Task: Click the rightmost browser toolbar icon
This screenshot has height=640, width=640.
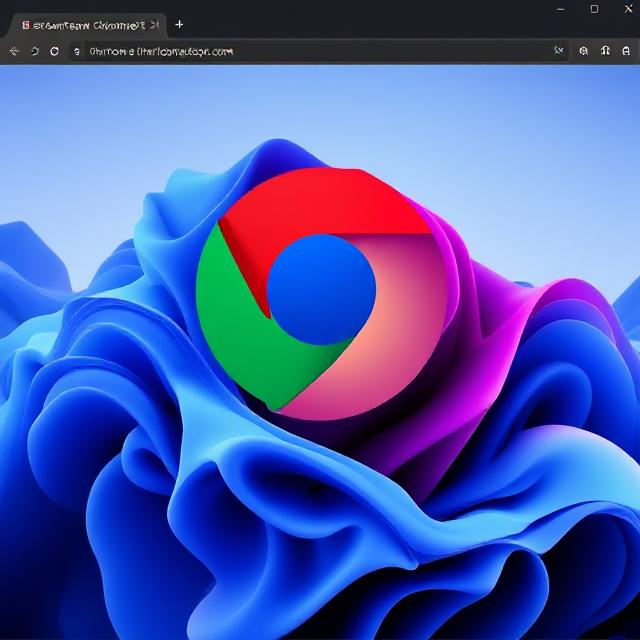Action: [626, 50]
